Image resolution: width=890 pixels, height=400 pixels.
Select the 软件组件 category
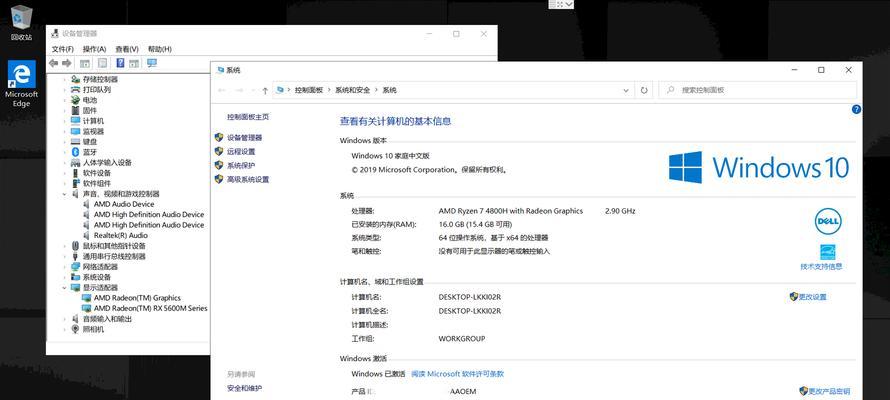pyautogui.click(x=97, y=183)
